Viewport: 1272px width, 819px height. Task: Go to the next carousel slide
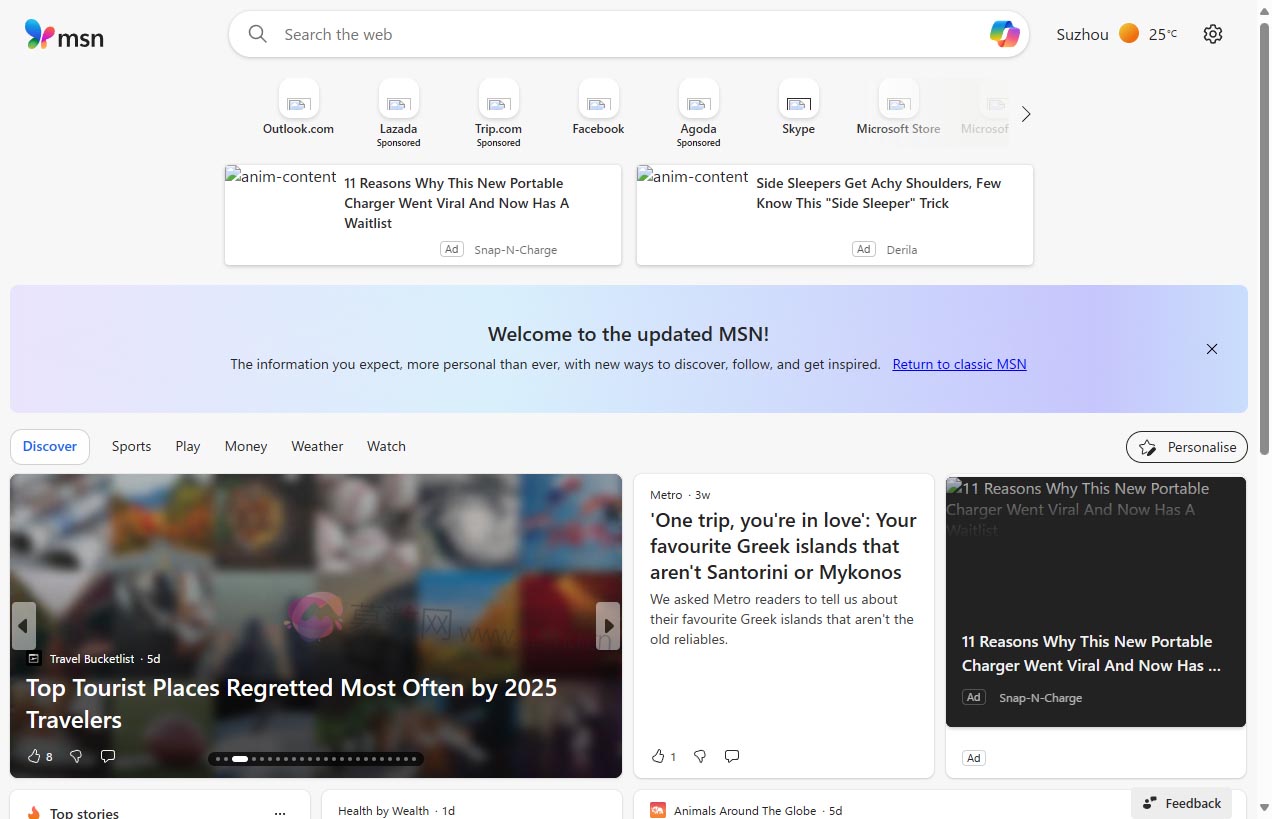pyautogui.click(x=607, y=626)
